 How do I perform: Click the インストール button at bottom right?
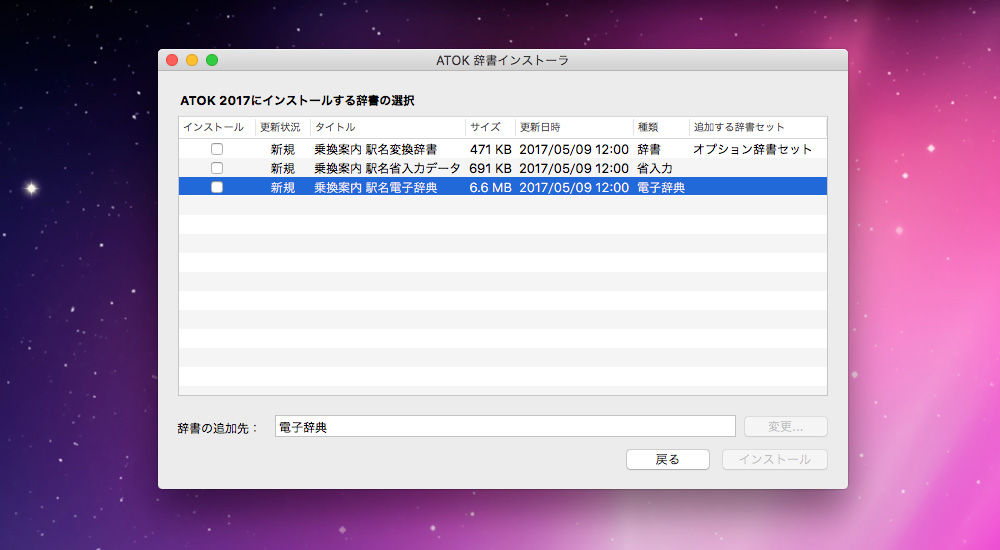coord(774,459)
